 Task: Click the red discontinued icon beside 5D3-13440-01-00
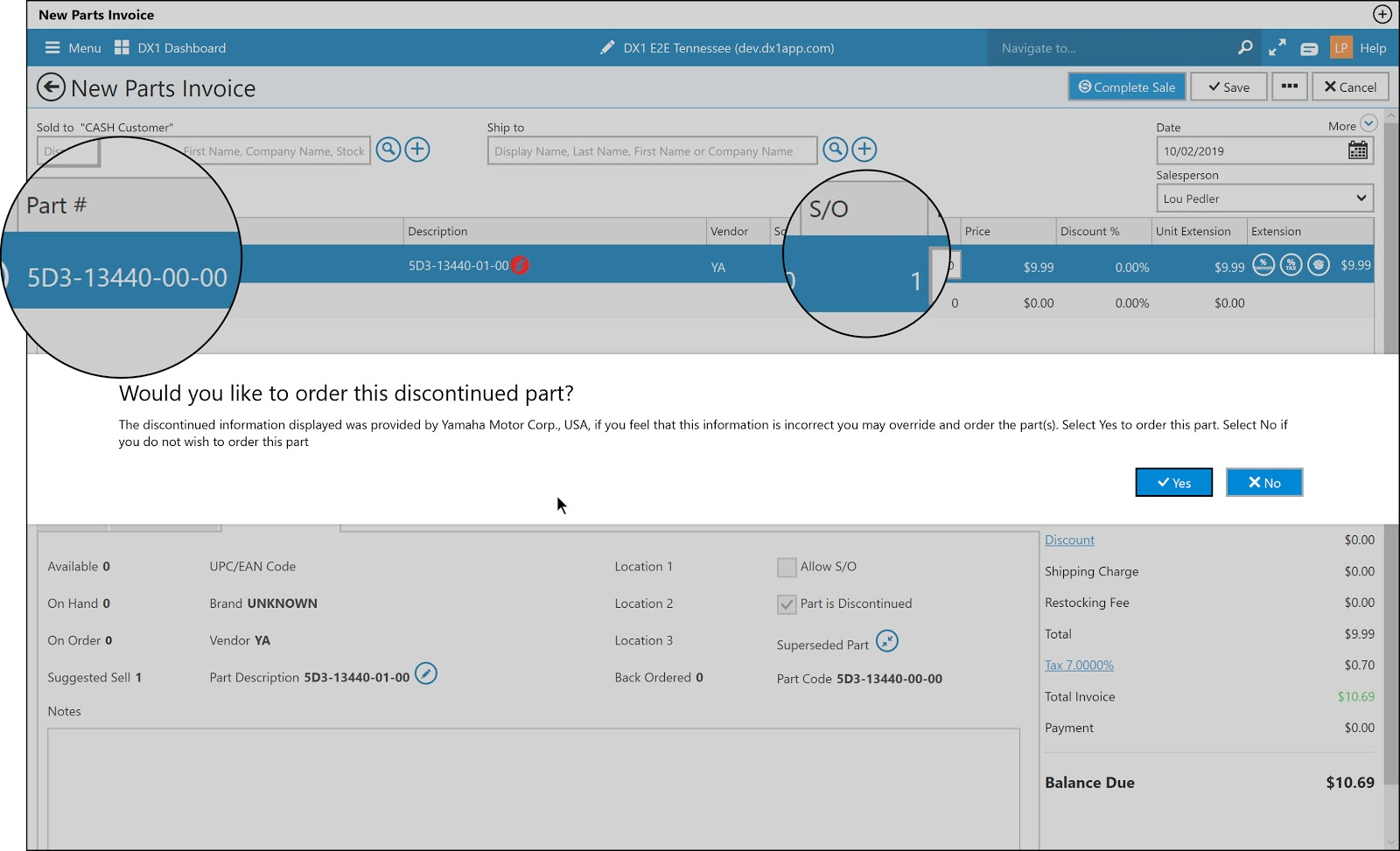coord(520,265)
